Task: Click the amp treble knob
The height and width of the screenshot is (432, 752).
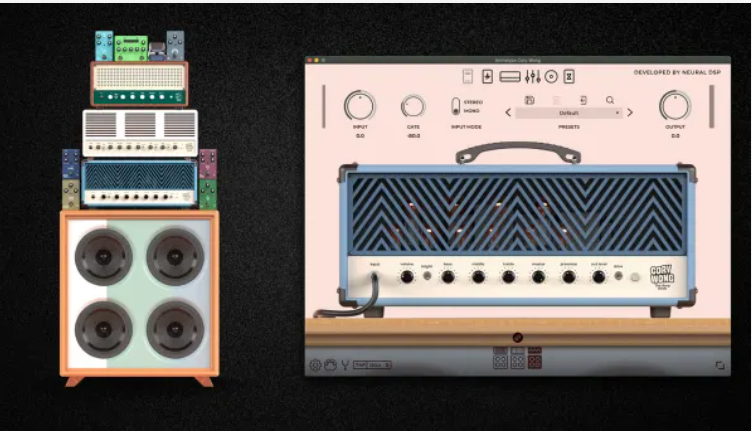Action: pos(508,277)
